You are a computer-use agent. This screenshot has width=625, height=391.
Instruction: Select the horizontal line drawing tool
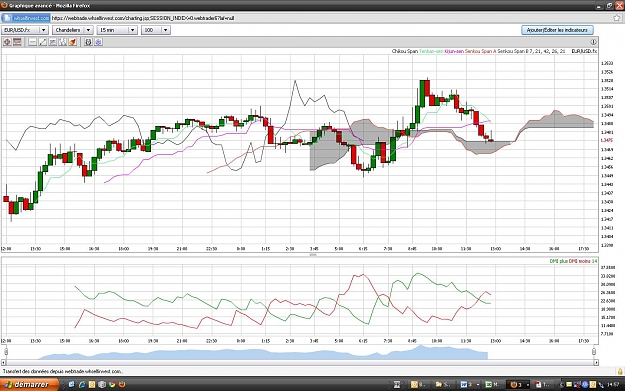click(x=33, y=42)
